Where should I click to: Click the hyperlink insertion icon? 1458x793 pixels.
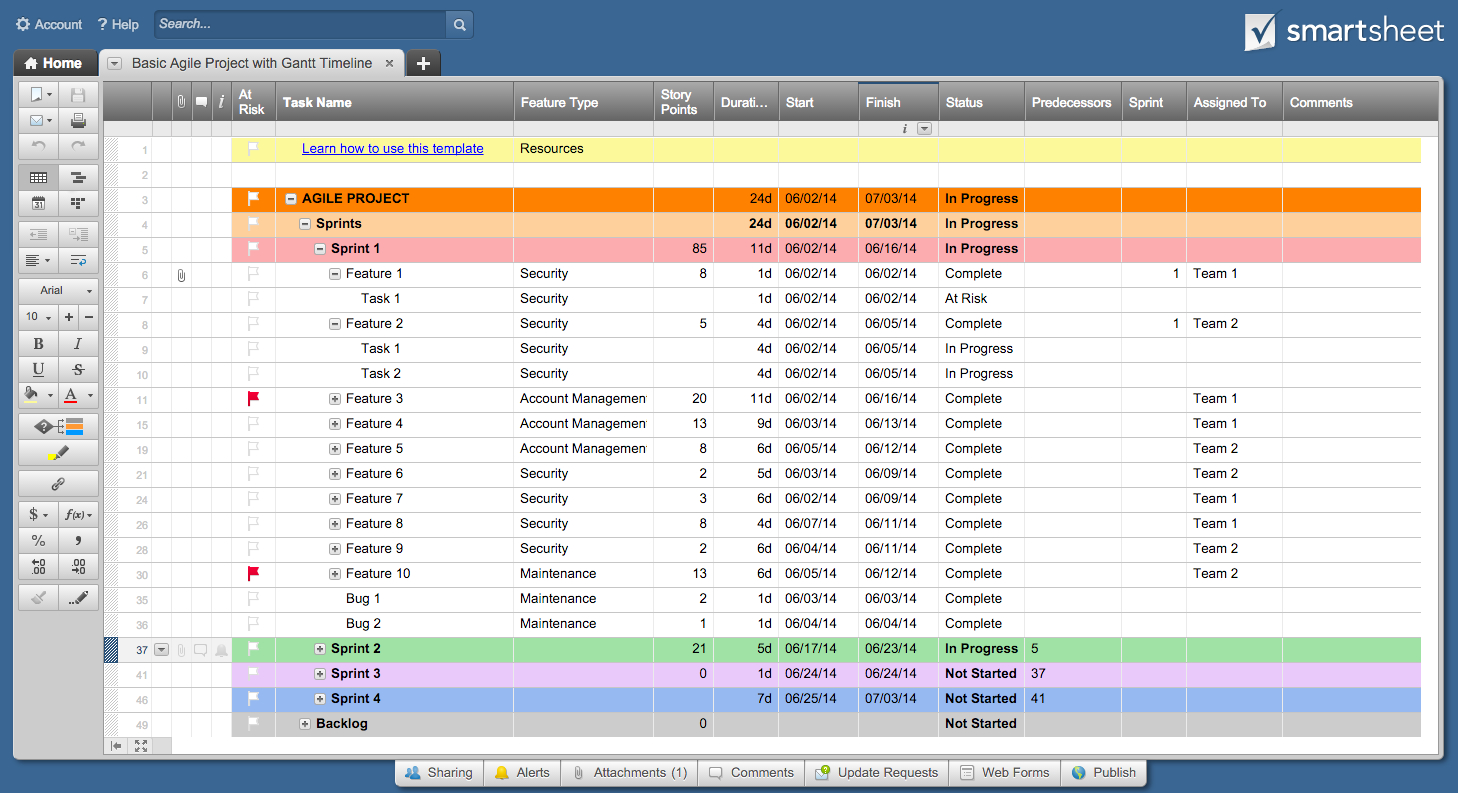[x=58, y=483]
